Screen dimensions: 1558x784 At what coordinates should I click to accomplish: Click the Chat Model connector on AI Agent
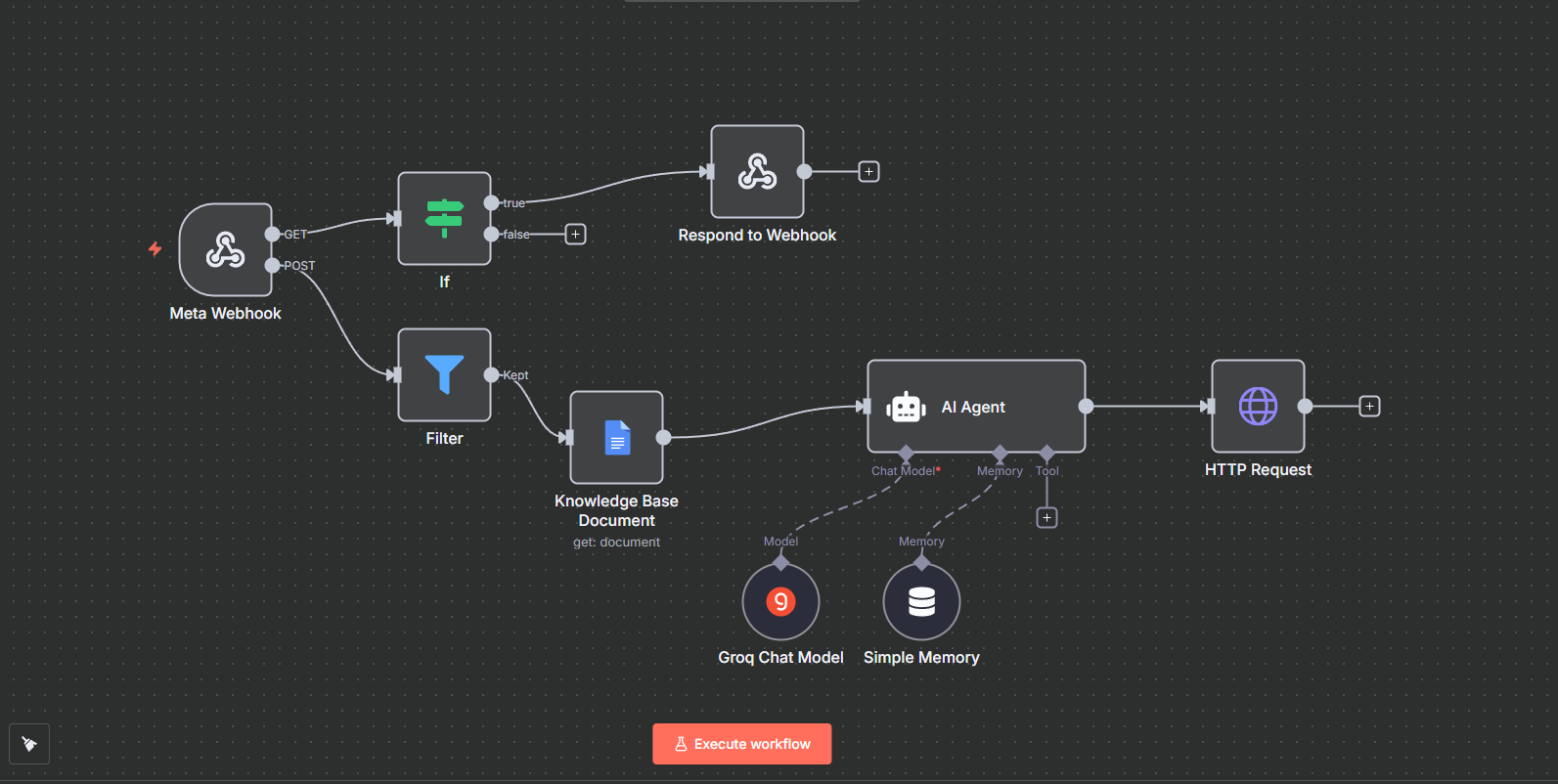(906, 453)
